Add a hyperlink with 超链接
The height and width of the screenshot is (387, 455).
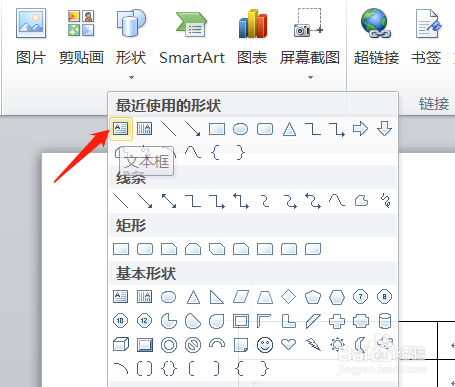pyautogui.click(x=376, y=37)
